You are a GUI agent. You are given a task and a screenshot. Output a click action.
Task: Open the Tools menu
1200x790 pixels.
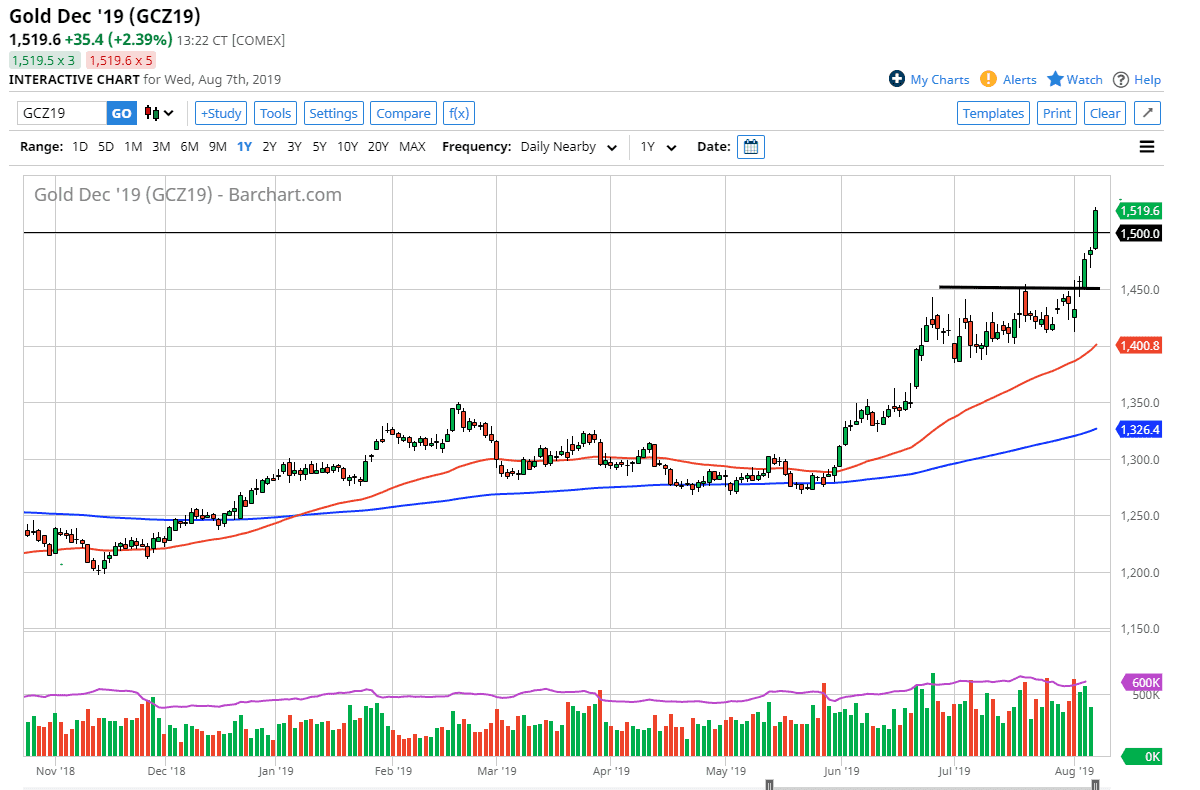coord(275,113)
